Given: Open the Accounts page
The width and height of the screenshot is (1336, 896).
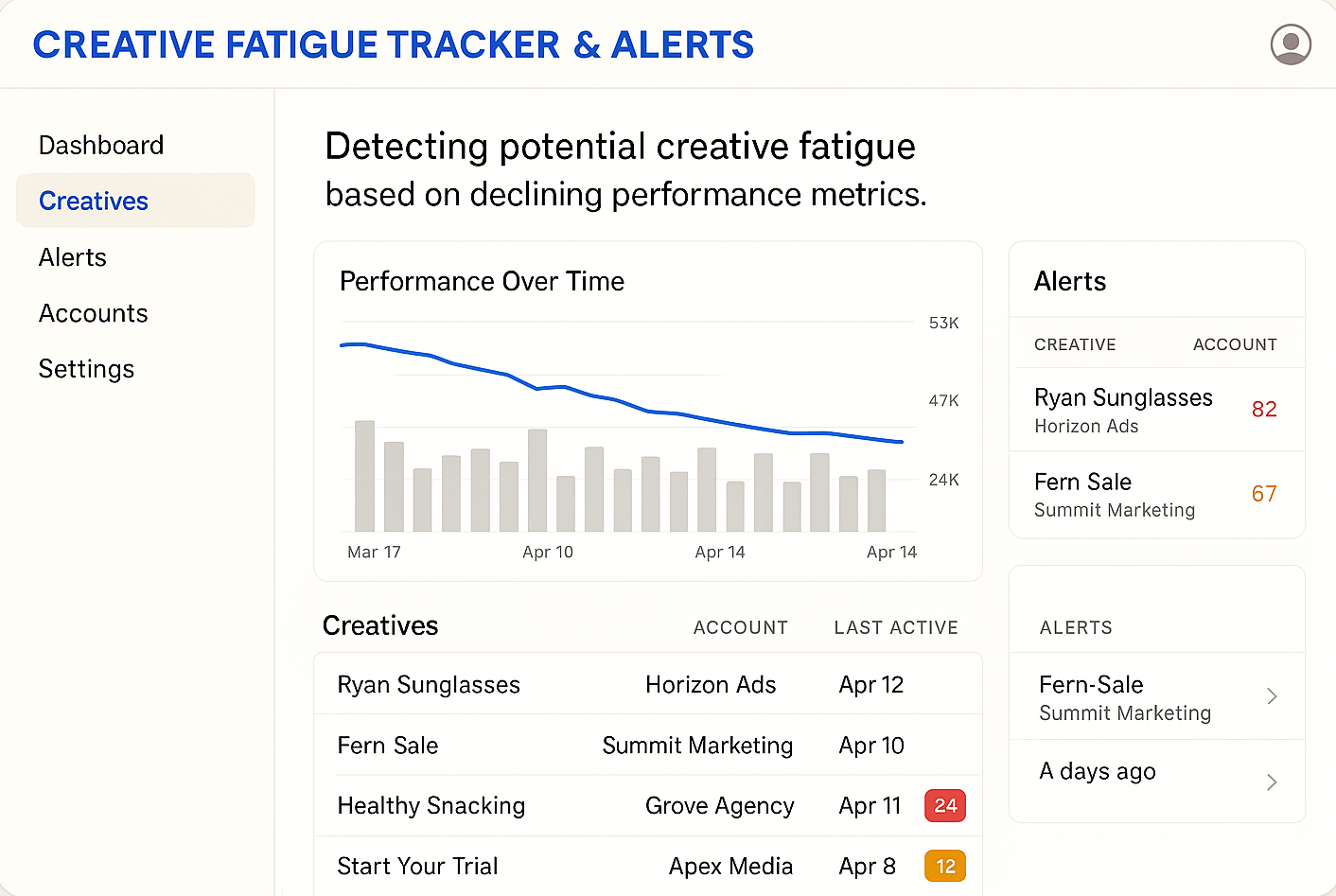Looking at the screenshot, I should point(93,313).
